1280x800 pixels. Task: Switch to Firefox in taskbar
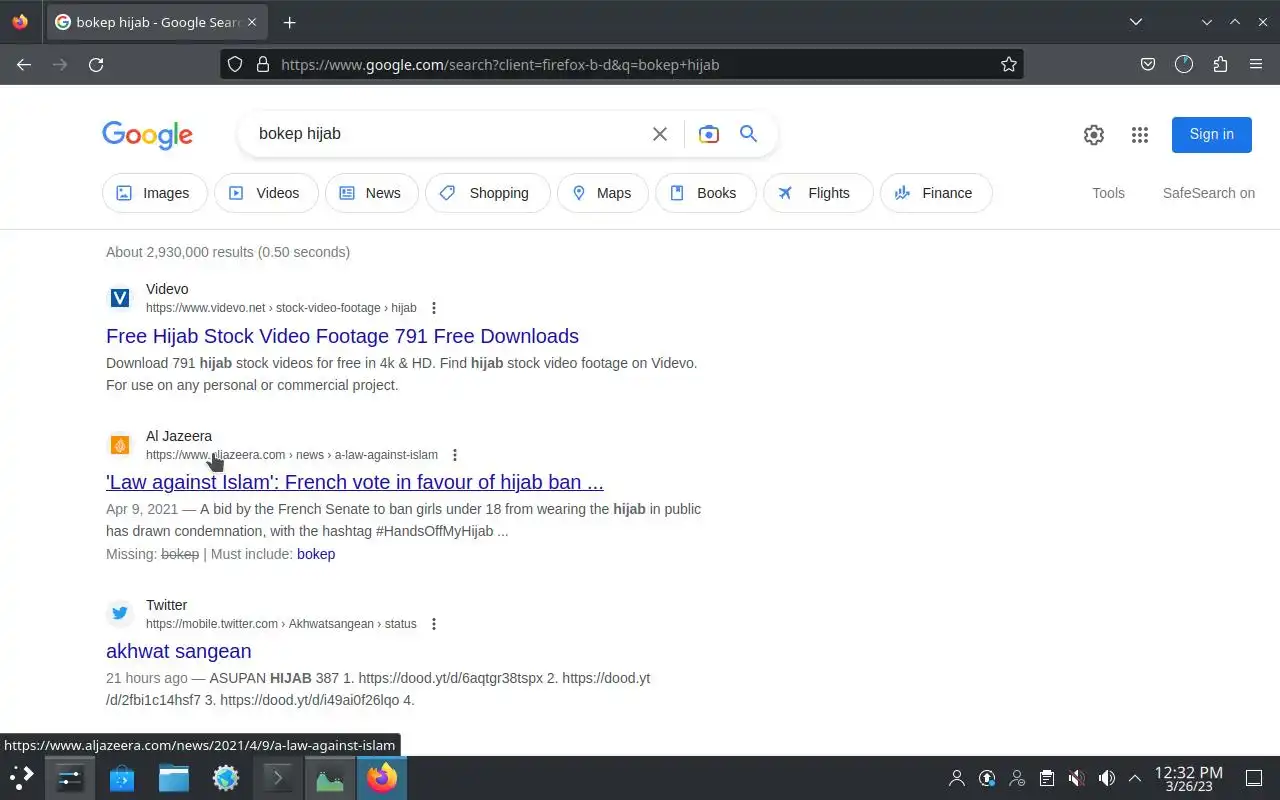[x=382, y=778]
